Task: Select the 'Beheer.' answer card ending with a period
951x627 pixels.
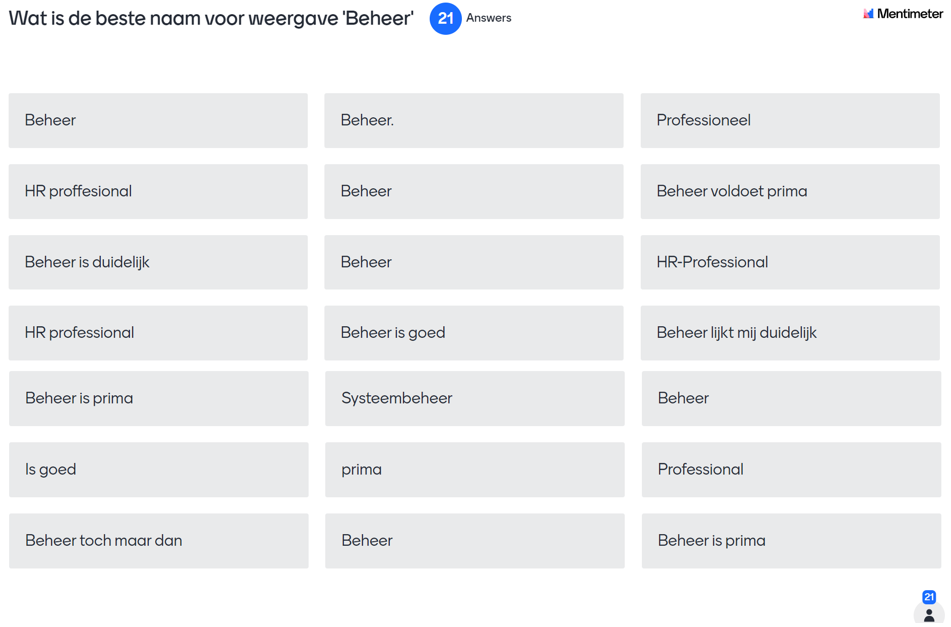Action: (x=473, y=121)
